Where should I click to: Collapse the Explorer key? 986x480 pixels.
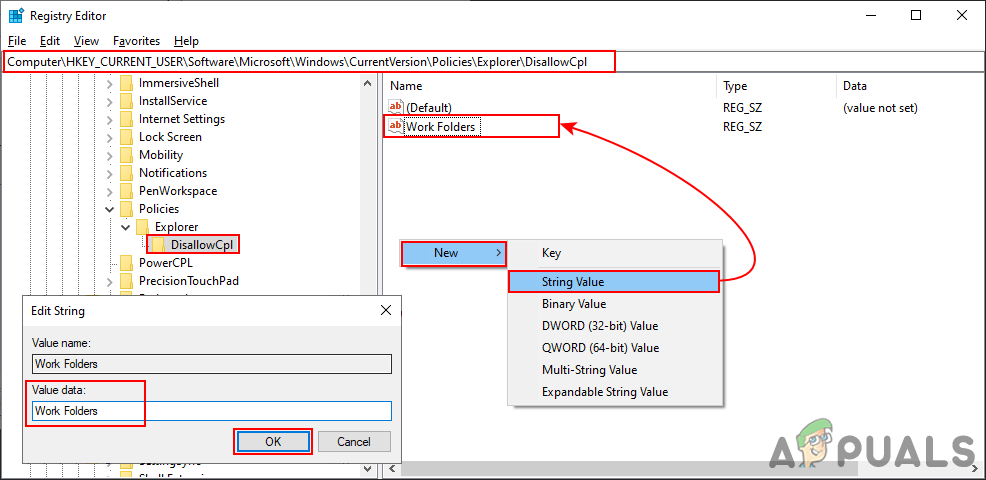(x=127, y=227)
